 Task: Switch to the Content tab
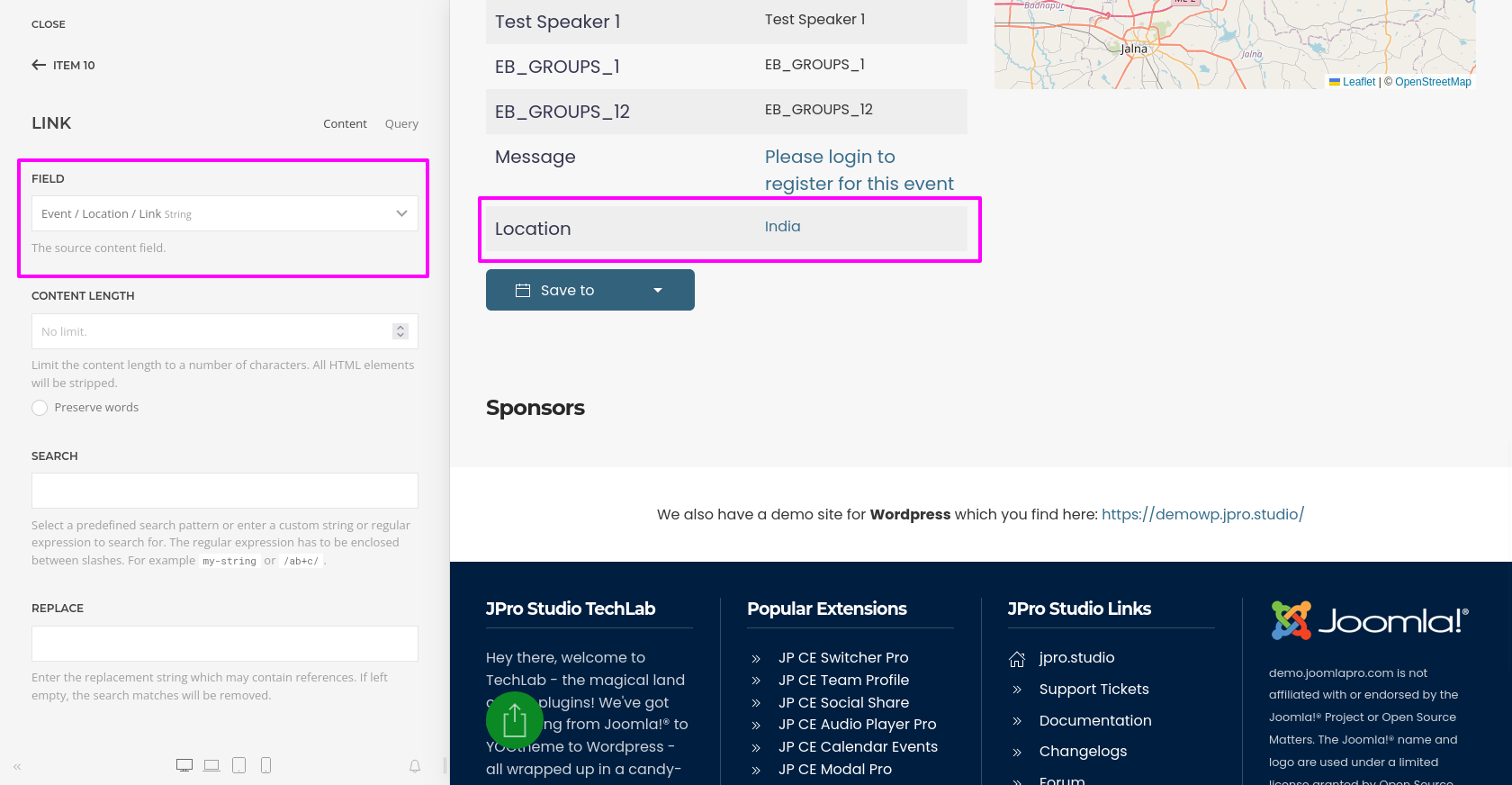pyautogui.click(x=345, y=124)
